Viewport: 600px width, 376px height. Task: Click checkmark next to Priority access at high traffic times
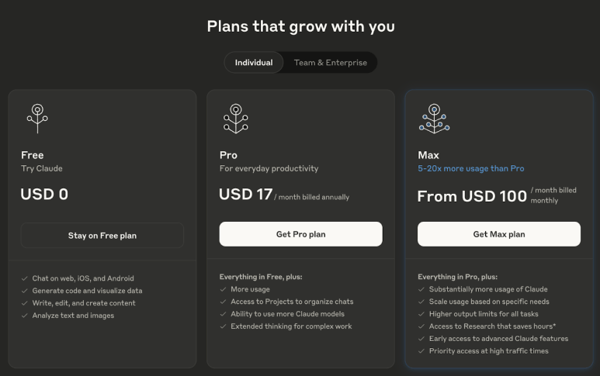421,351
